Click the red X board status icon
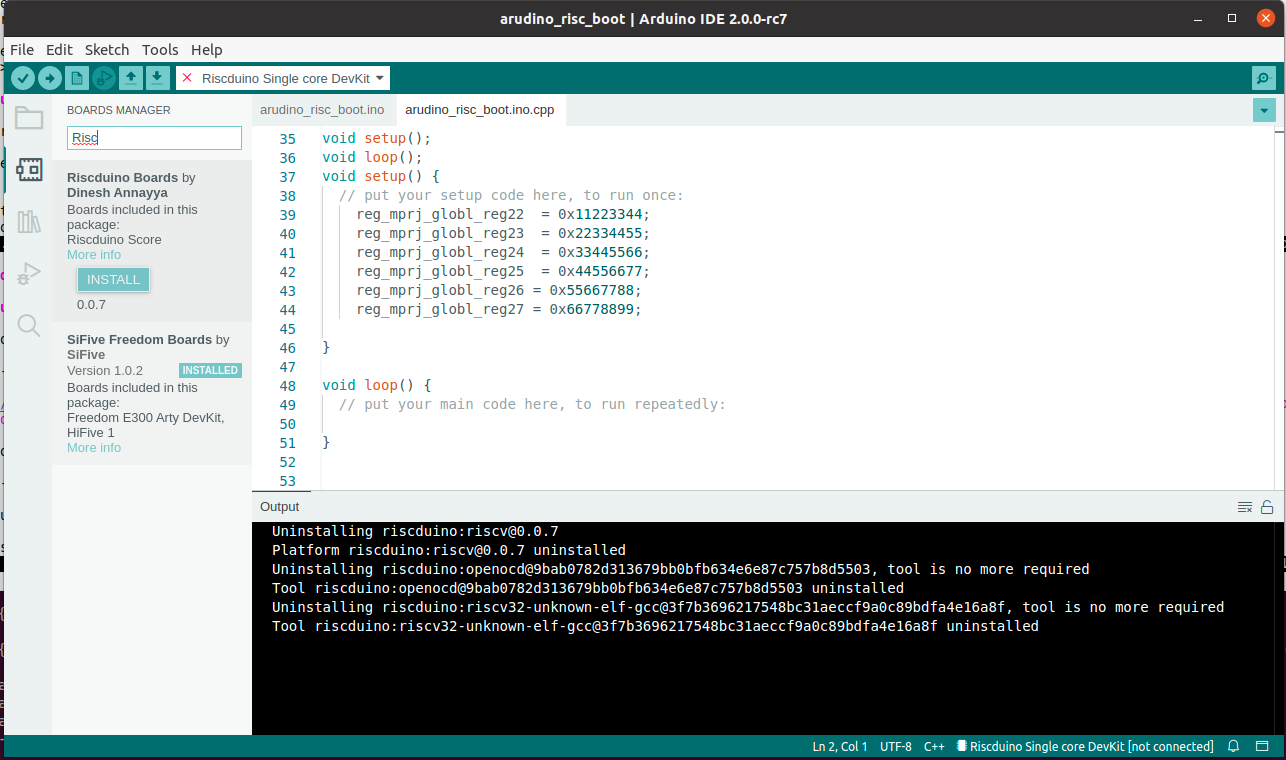This screenshot has height=760, width=1286. coord(187,78)
